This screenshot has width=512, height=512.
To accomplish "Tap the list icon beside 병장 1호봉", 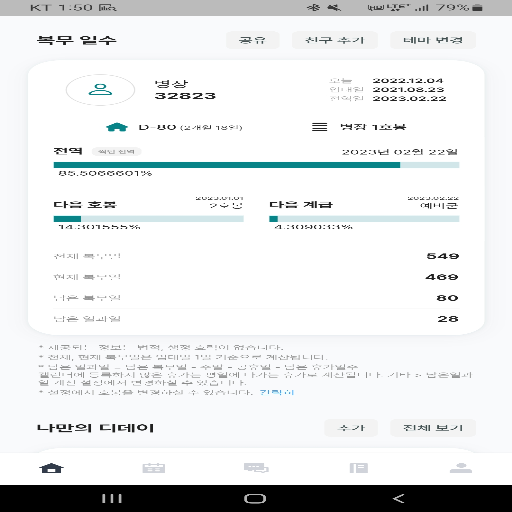I will pos(319,127).
